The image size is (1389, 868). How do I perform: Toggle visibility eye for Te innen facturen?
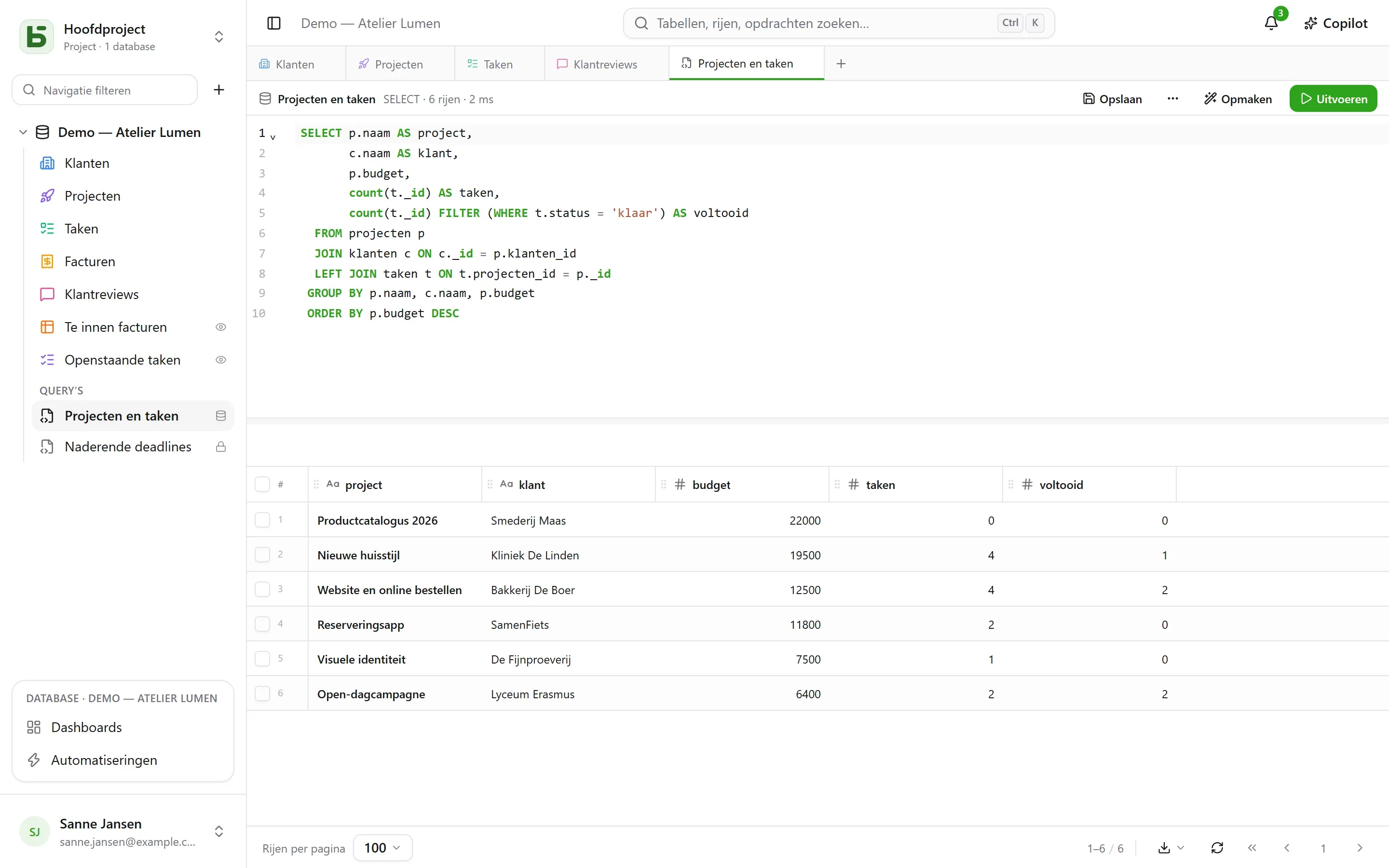tap(220, 327)
